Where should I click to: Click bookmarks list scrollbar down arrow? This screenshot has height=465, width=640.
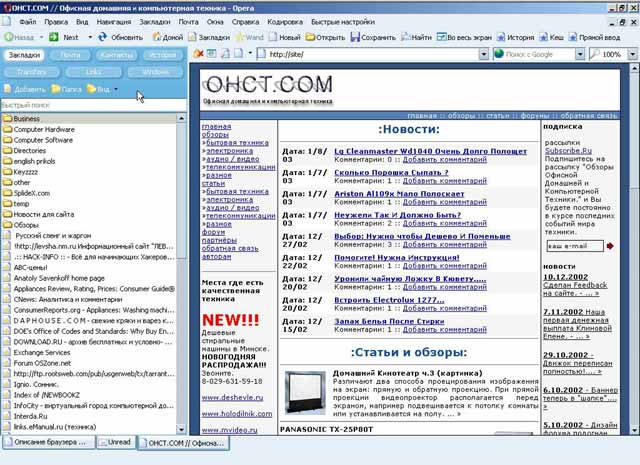point(181,429)
